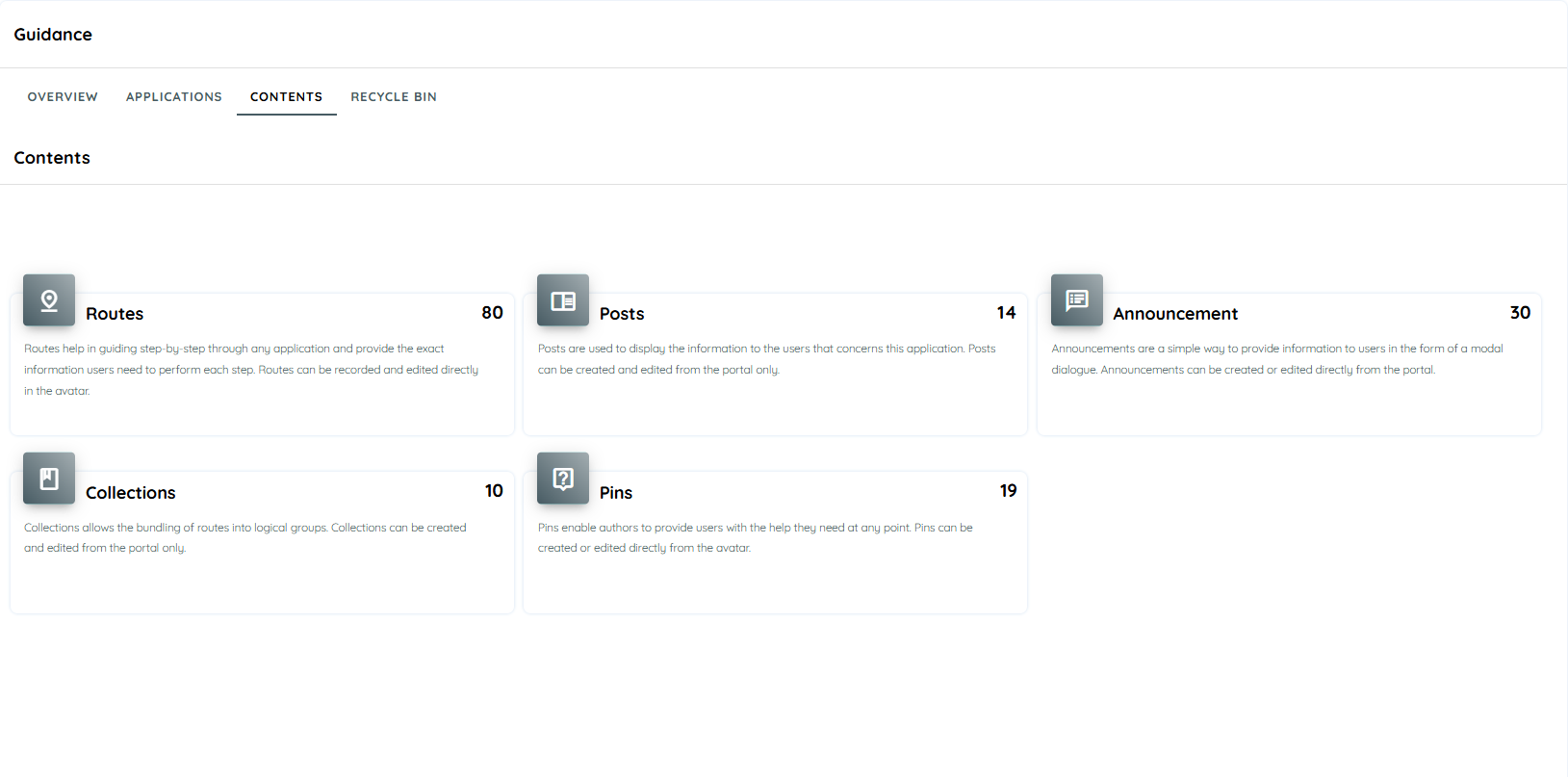Open the Collections card title
The height and width of the screenshot is (777, 1568).
pyautogui.click(x=131, y=493)
